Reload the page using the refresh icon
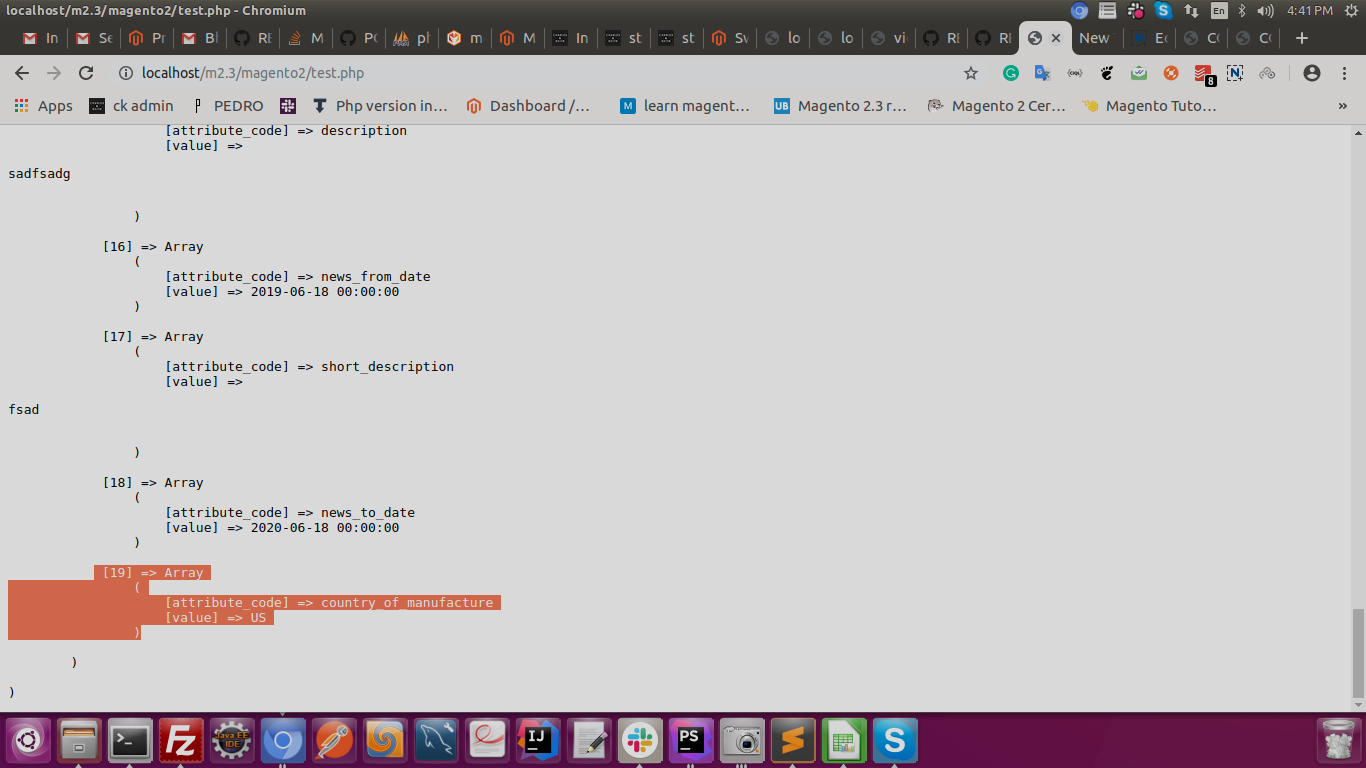1366x768 pixels. [x=85, y=73]
